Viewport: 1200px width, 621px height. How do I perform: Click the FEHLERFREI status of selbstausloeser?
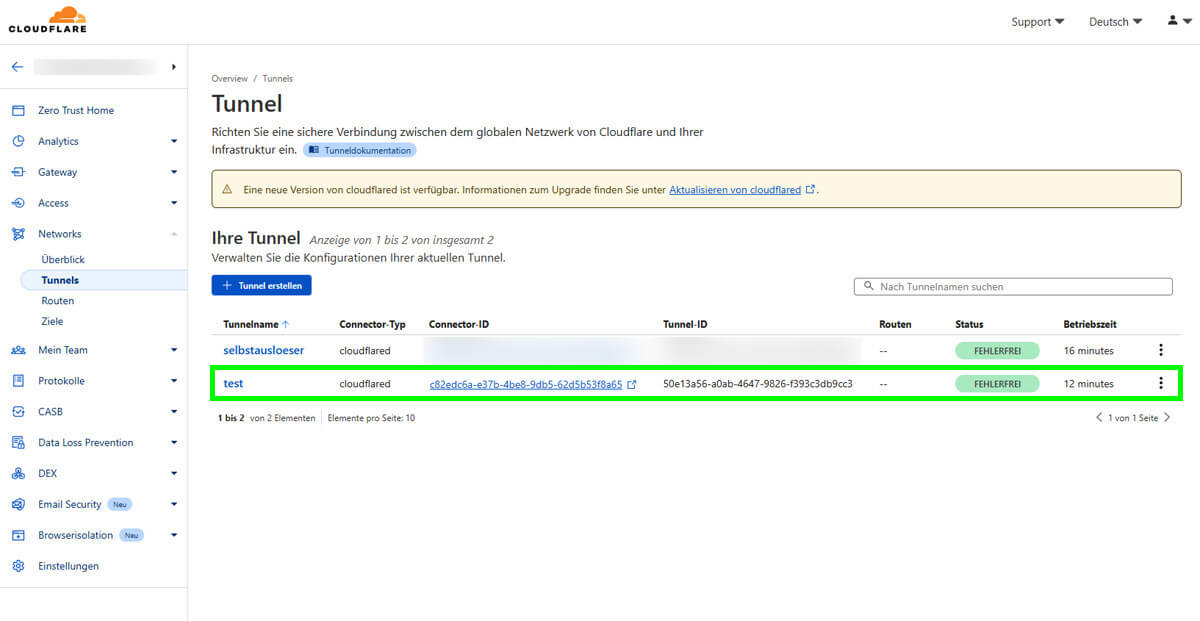[x=997, y=351]
